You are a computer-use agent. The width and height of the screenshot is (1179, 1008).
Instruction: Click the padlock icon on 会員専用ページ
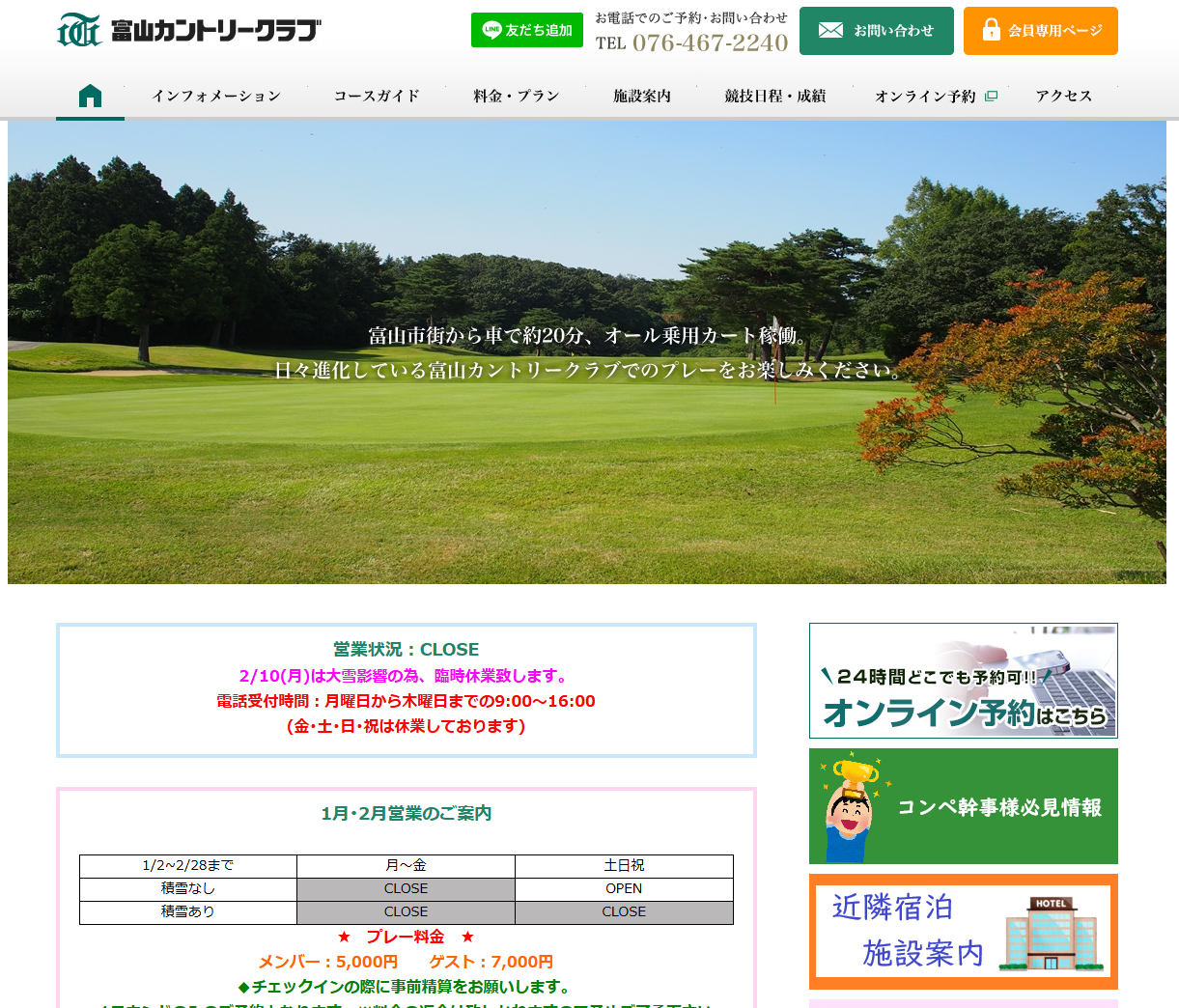(991, 30)
